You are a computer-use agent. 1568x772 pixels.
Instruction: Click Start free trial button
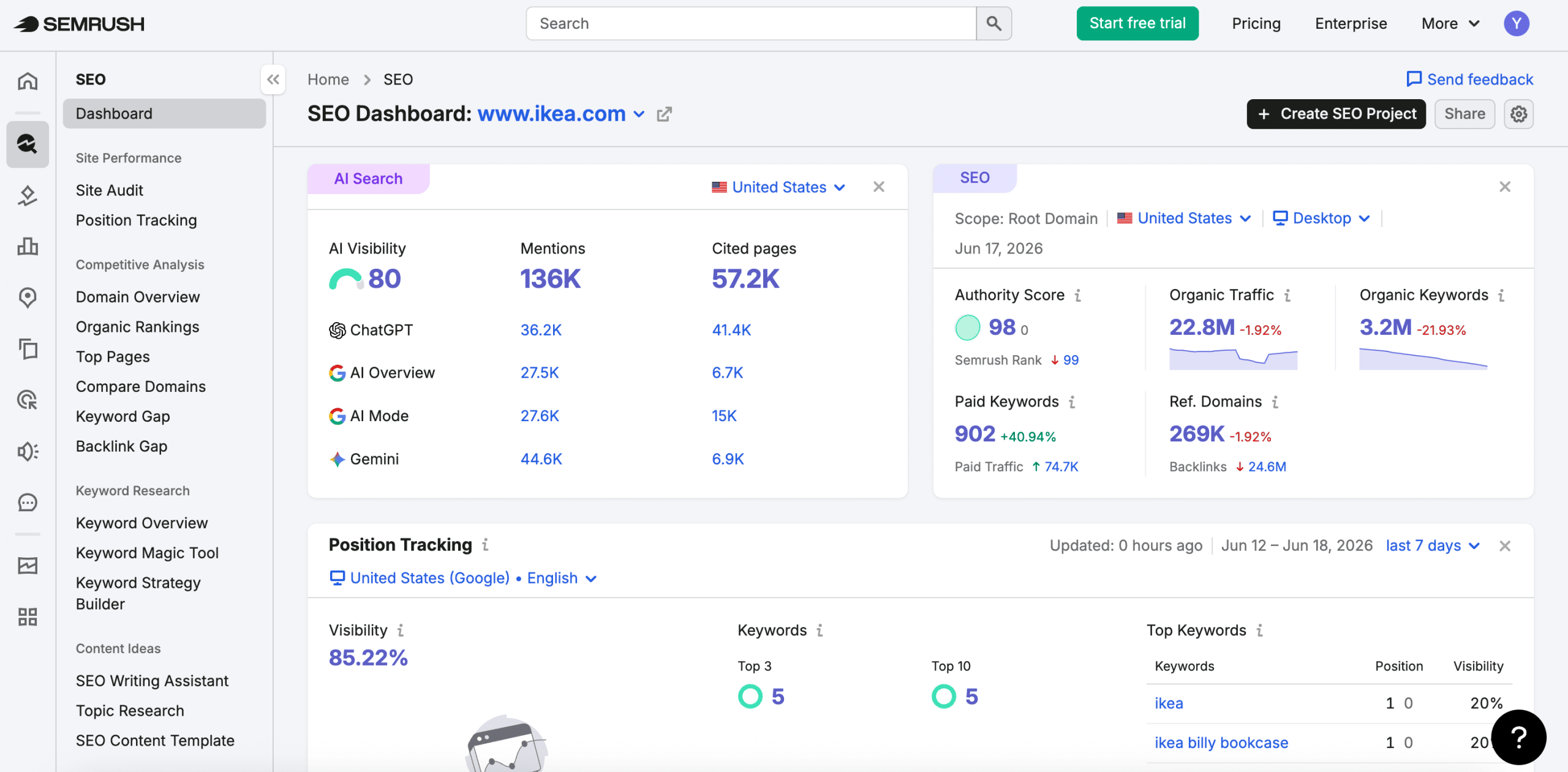click(1137, 23)
